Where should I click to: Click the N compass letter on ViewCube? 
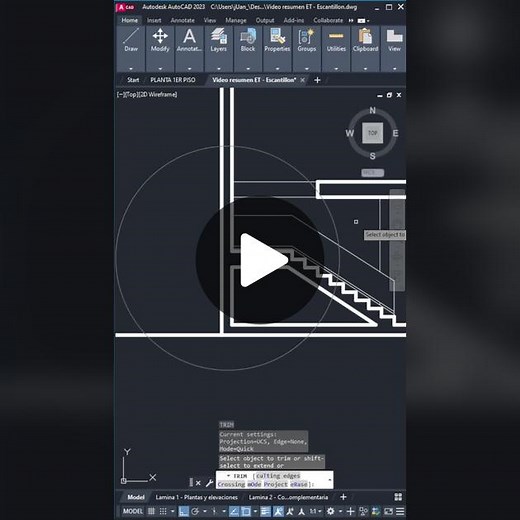[372, 110]
